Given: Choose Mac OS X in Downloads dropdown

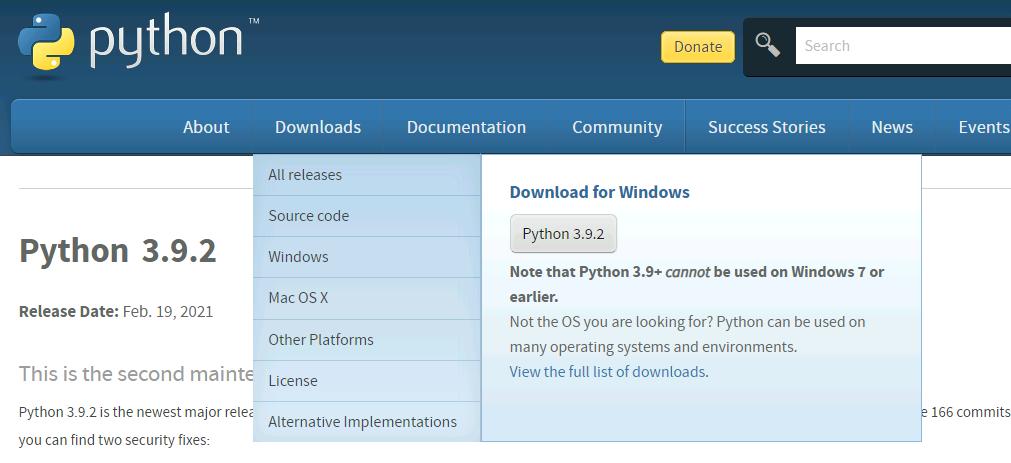Looking at the screenshot, I should click(x=367, y=299).
